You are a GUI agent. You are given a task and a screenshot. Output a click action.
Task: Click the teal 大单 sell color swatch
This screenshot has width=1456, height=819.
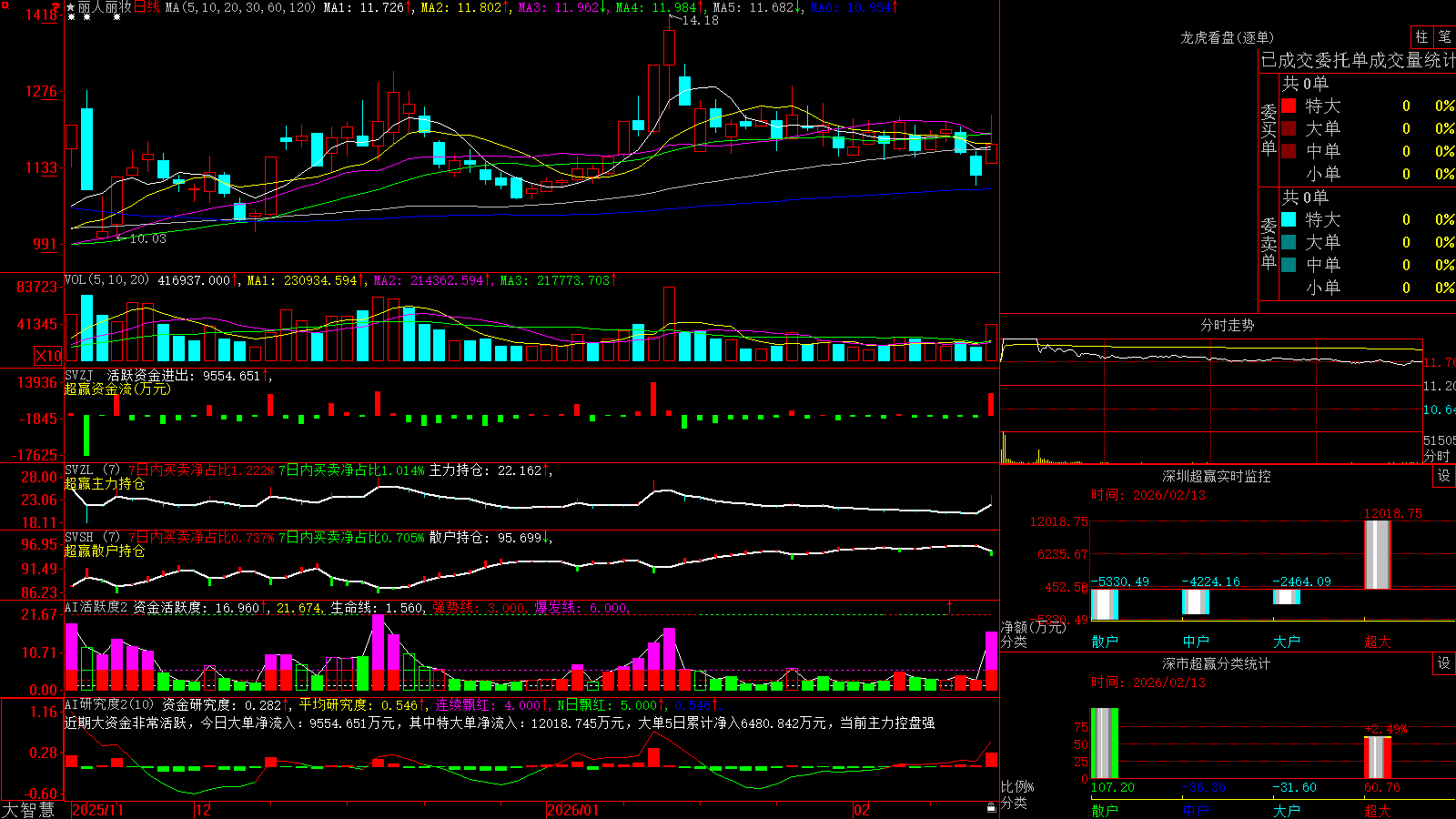(x=1289, y=242)
